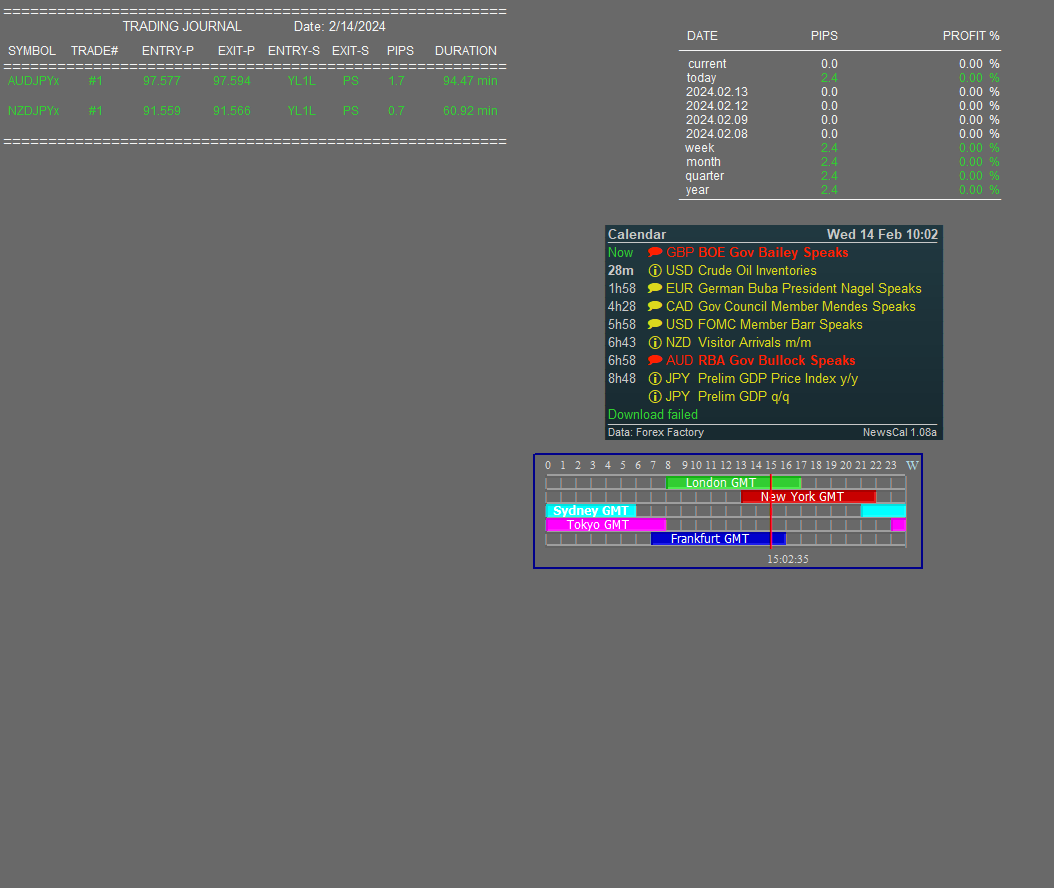Click the ENTRY-S column header
This screenshot has height=888, width=1054.
tap(294, 51)
